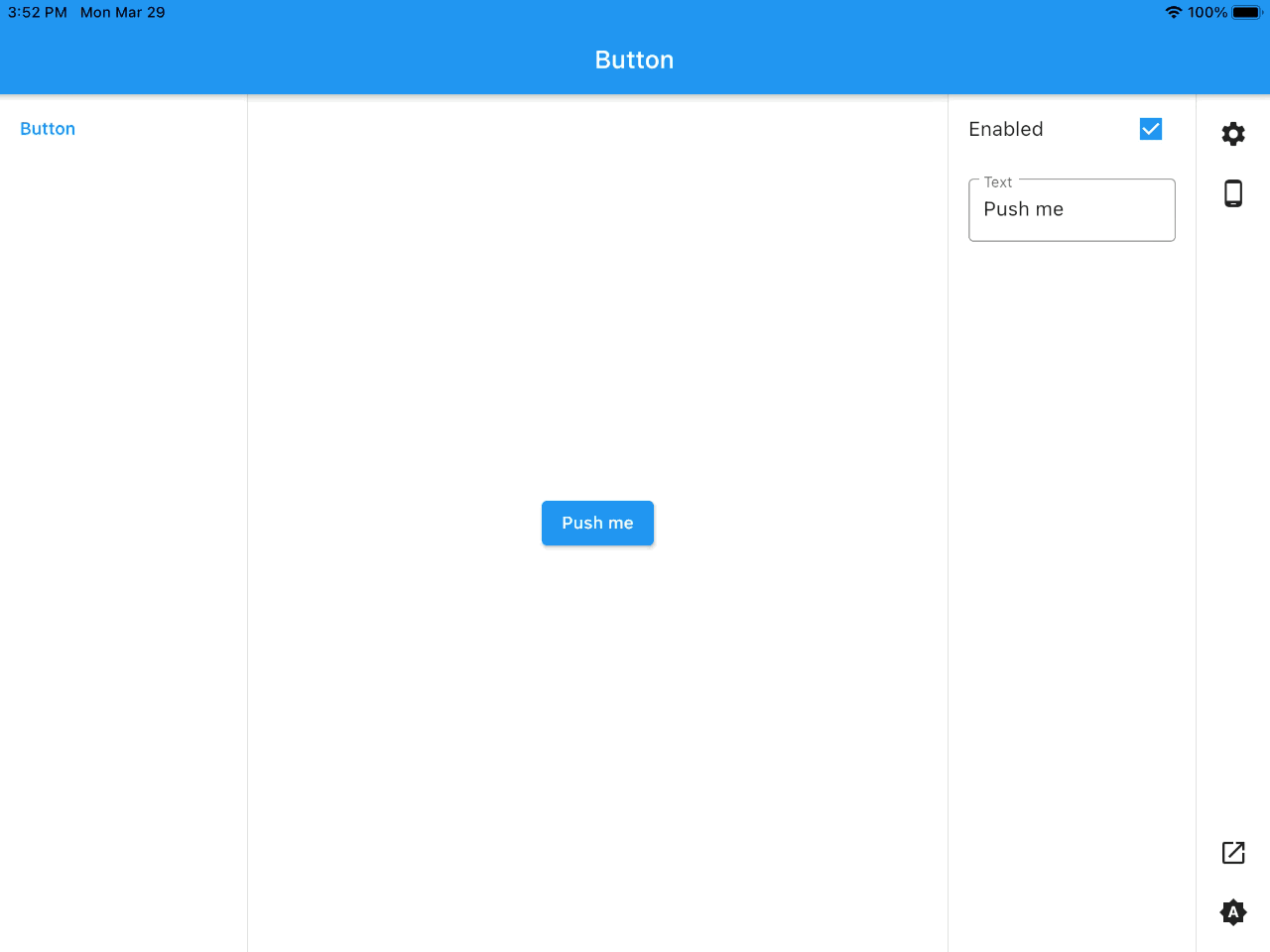
Task: Click the Mon Mar 29 date
Action: (x=123, y=13)
